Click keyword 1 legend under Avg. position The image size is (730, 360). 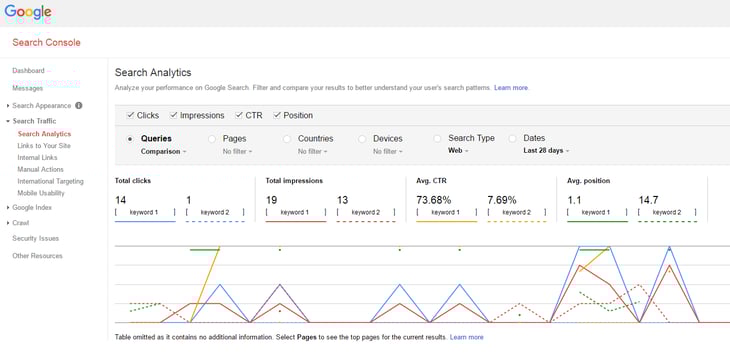click(597, 212)
